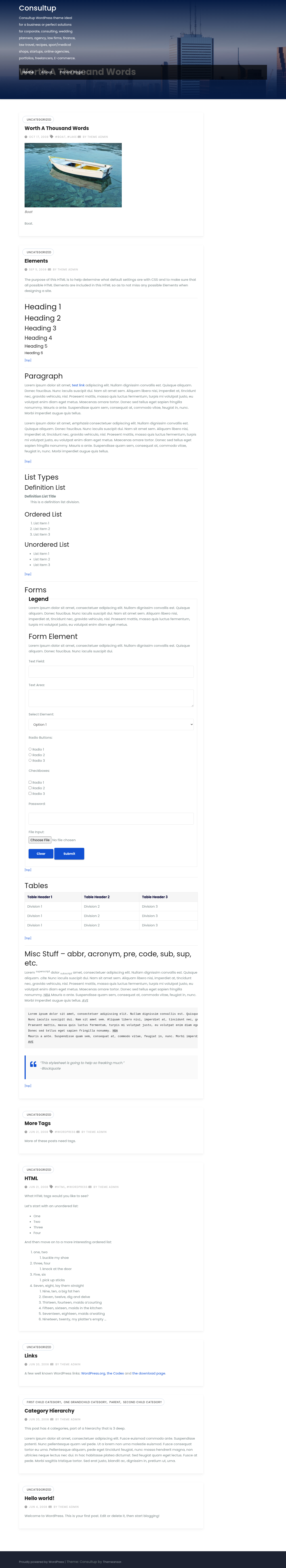Click the Submit button

point(69,853)
